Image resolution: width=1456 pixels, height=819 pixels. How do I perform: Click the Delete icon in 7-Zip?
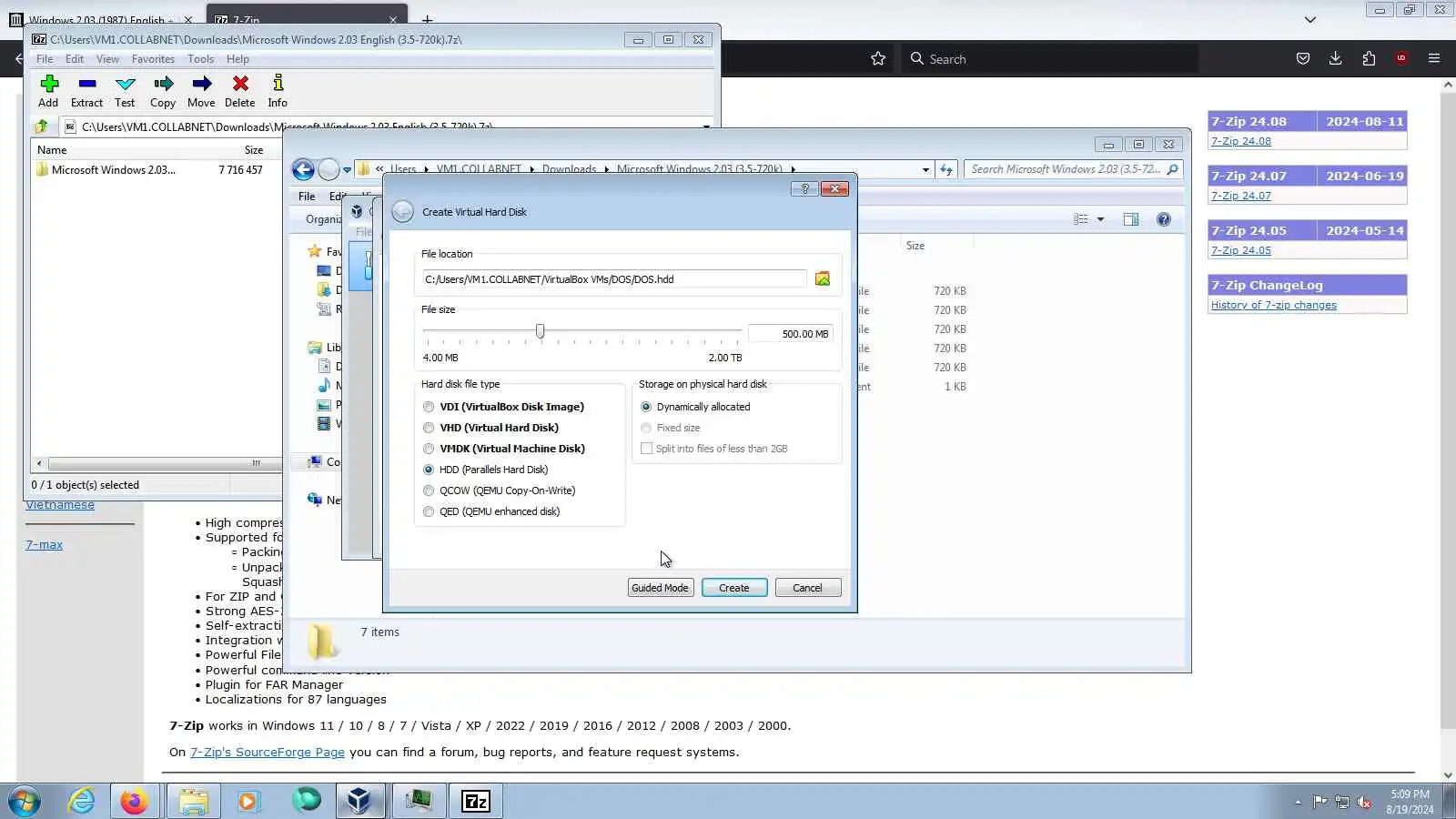[240, 91]
